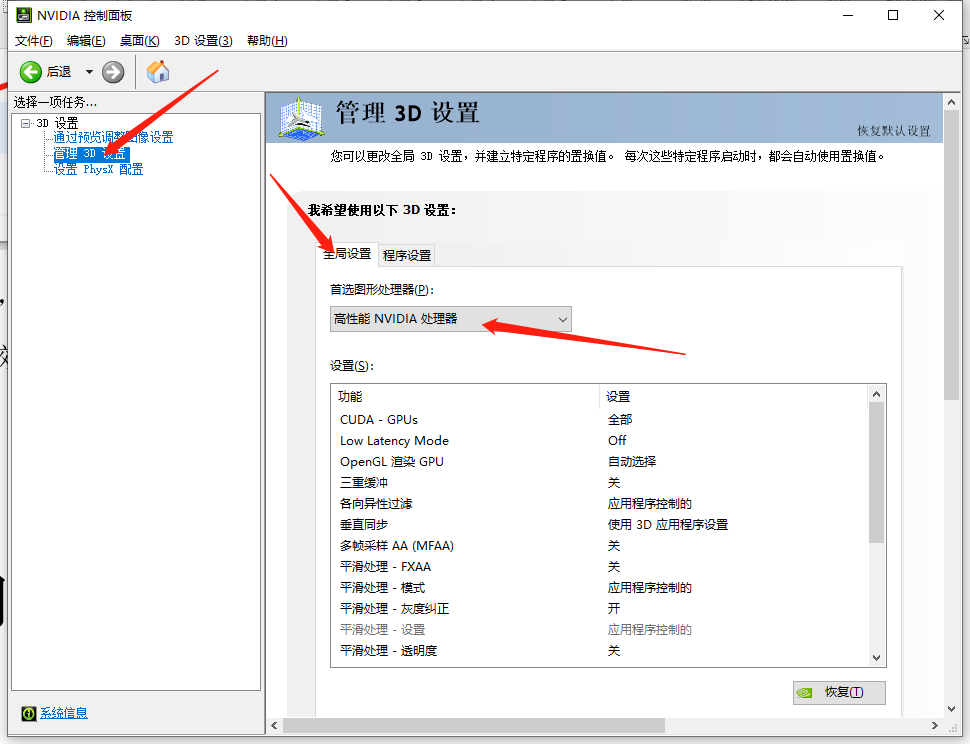The image size is (970, 744).
Task: Select the 各向异性过滤 row
Action: pos(599,504)
